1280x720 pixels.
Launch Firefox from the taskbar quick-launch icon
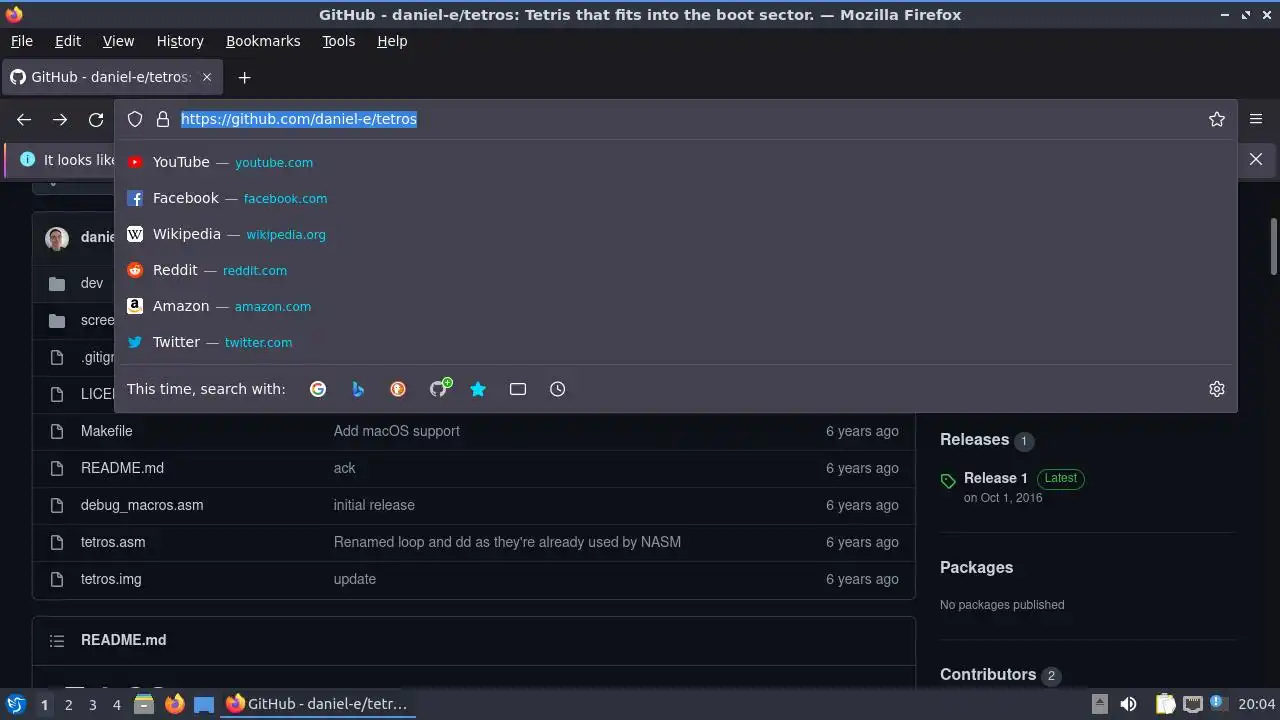tap(174, 704)
